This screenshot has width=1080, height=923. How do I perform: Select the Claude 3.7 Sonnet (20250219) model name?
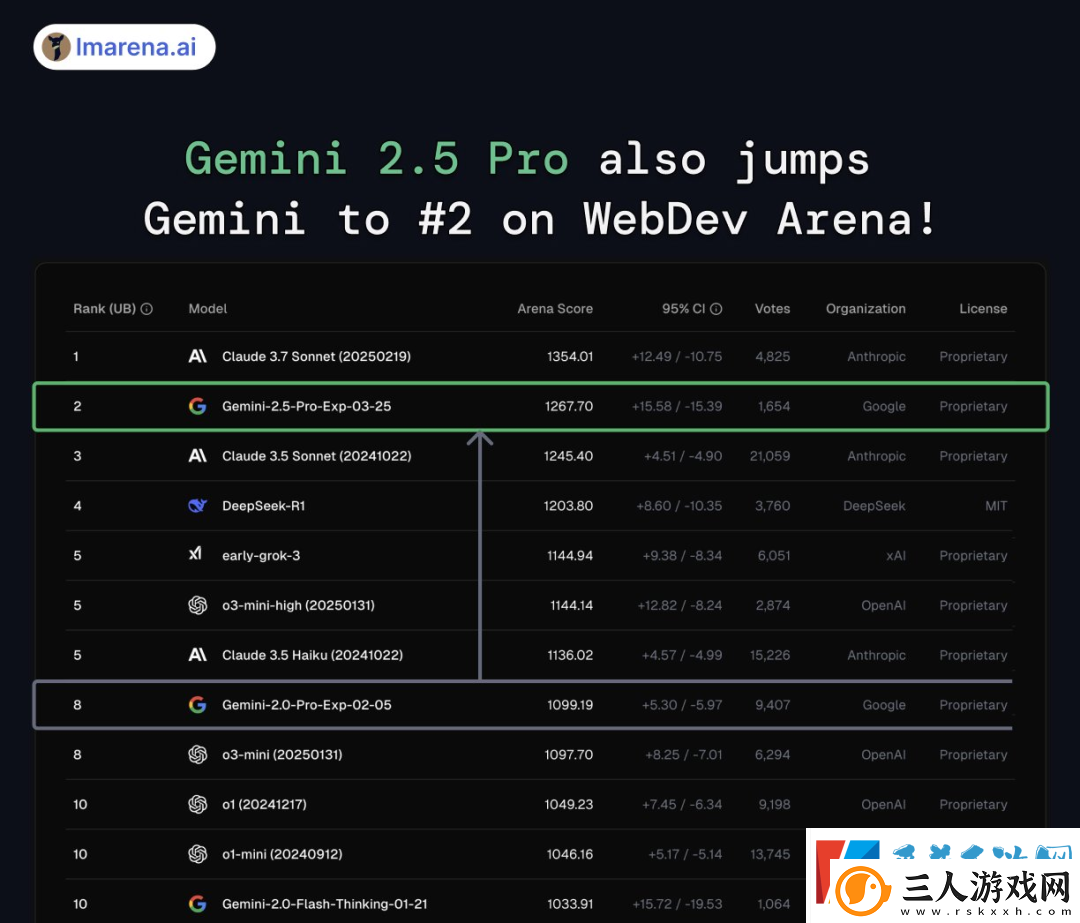pos(316,356)
